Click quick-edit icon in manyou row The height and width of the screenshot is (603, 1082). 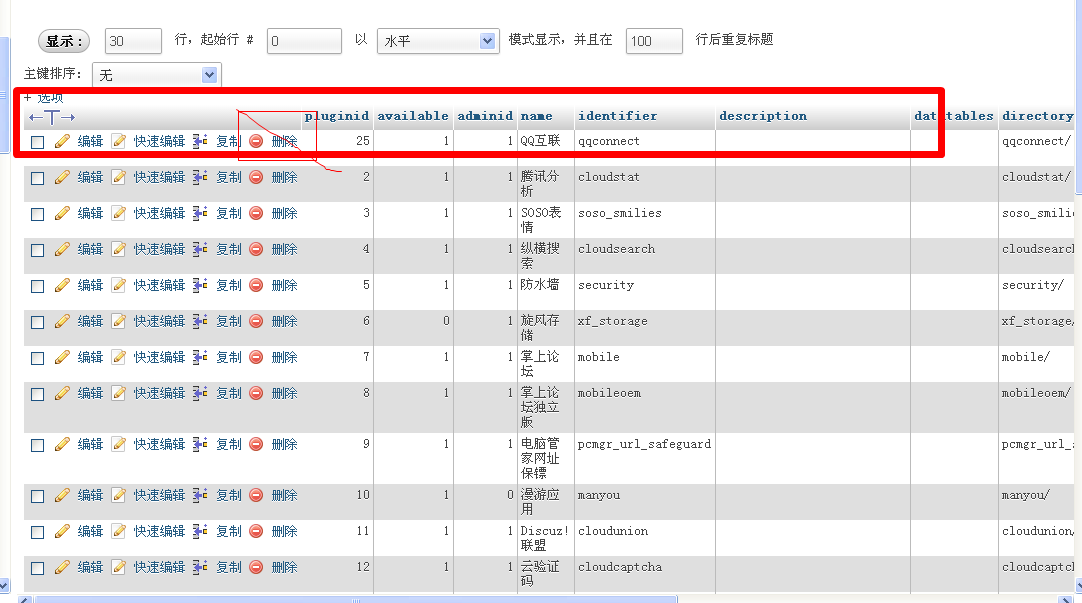118,495
